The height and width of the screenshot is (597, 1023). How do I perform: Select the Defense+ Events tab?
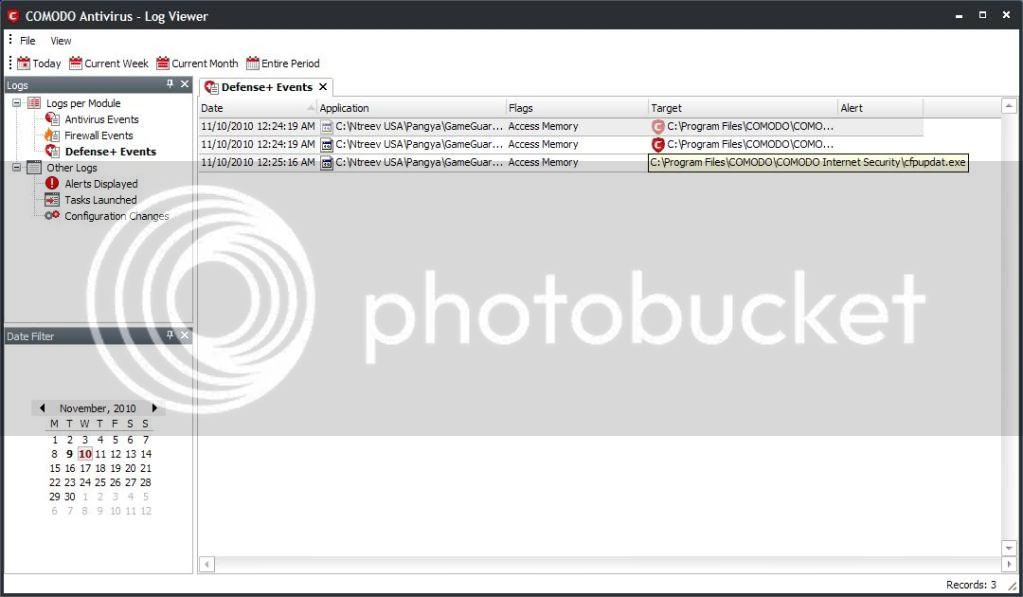pos(267,87)
